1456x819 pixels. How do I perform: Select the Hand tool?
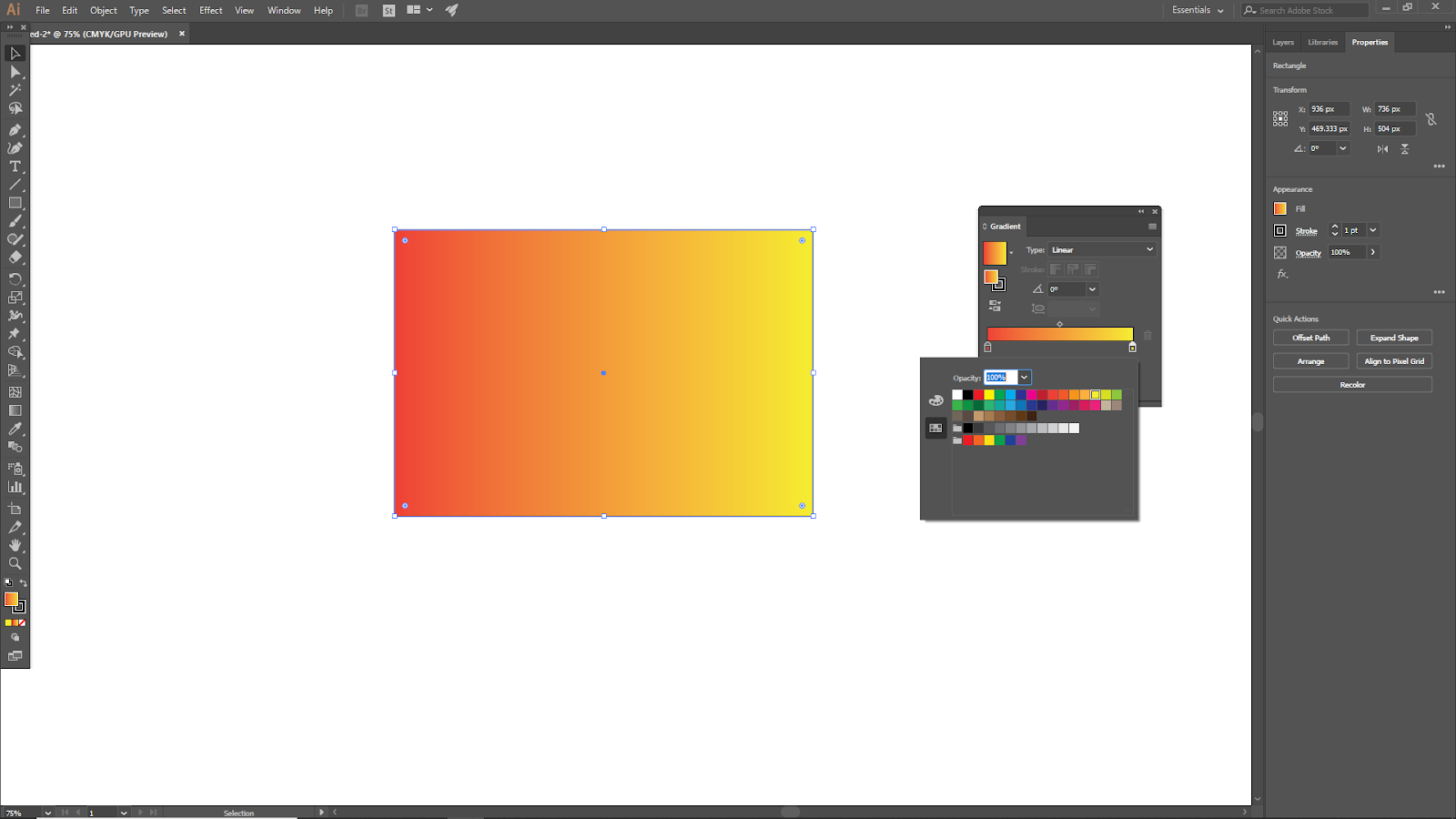[x=15, y=545]
